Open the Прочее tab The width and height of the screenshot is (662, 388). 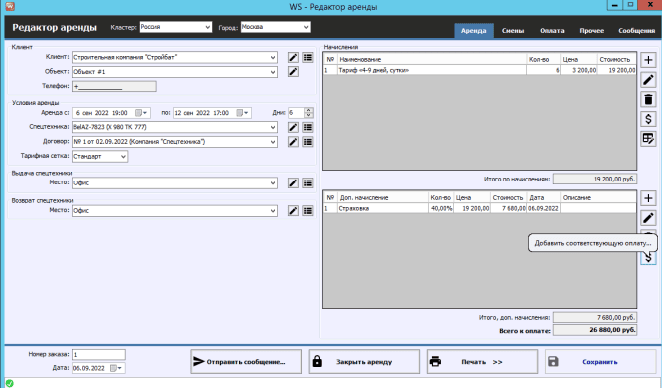[x=591, y=31]
